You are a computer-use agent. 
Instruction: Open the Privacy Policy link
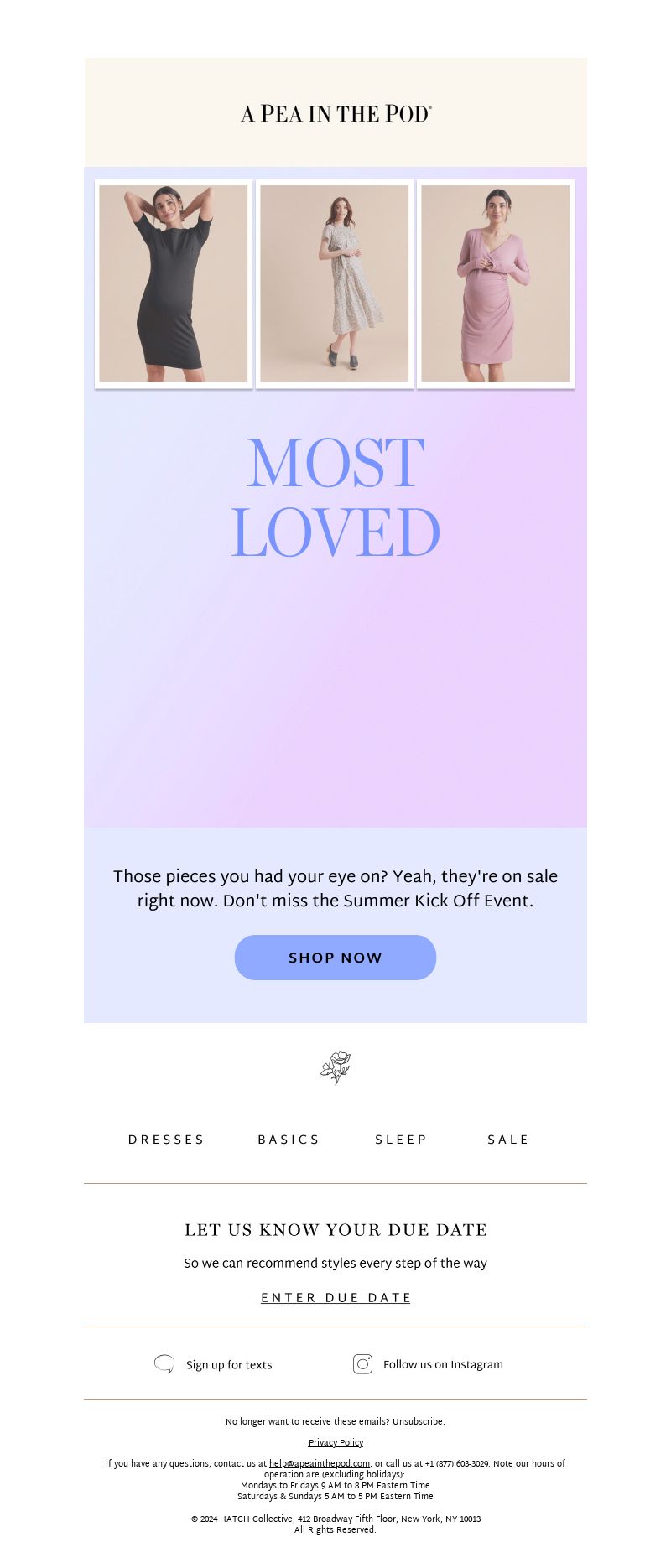point(335,1442)
